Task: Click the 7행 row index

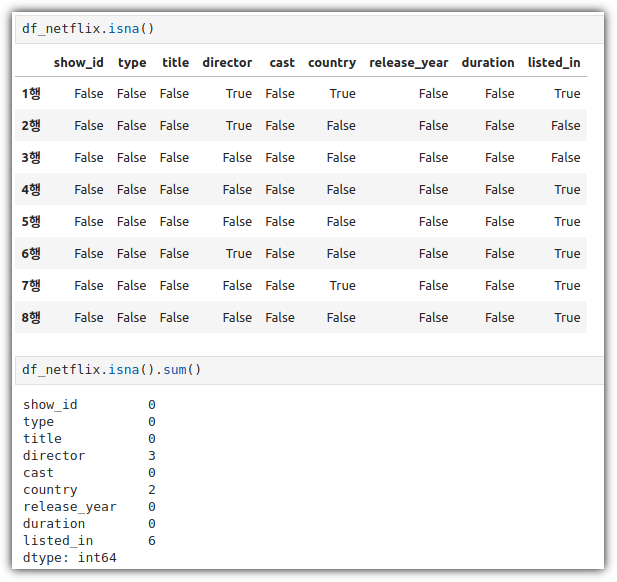Action: (x=31, y=286)
